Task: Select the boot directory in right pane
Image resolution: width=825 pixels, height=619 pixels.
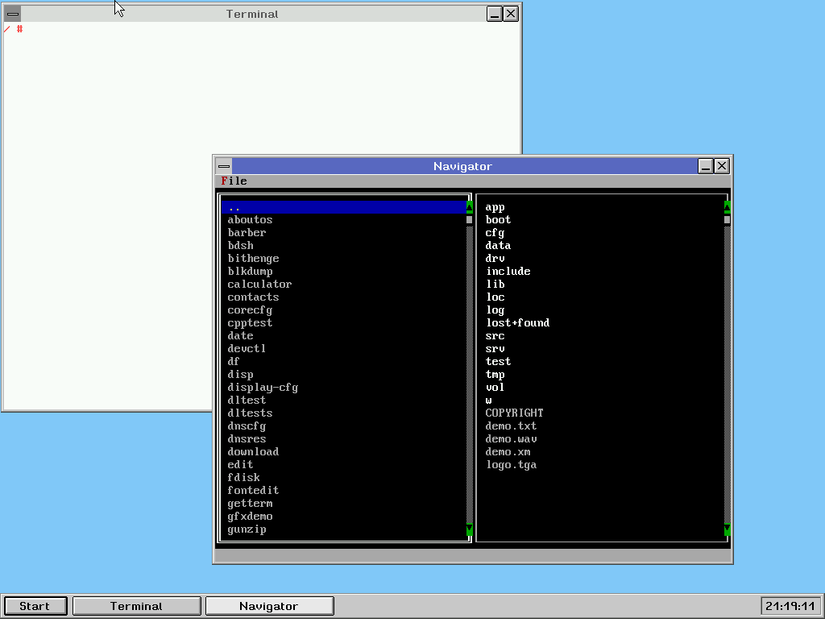Action: (497, 219)
